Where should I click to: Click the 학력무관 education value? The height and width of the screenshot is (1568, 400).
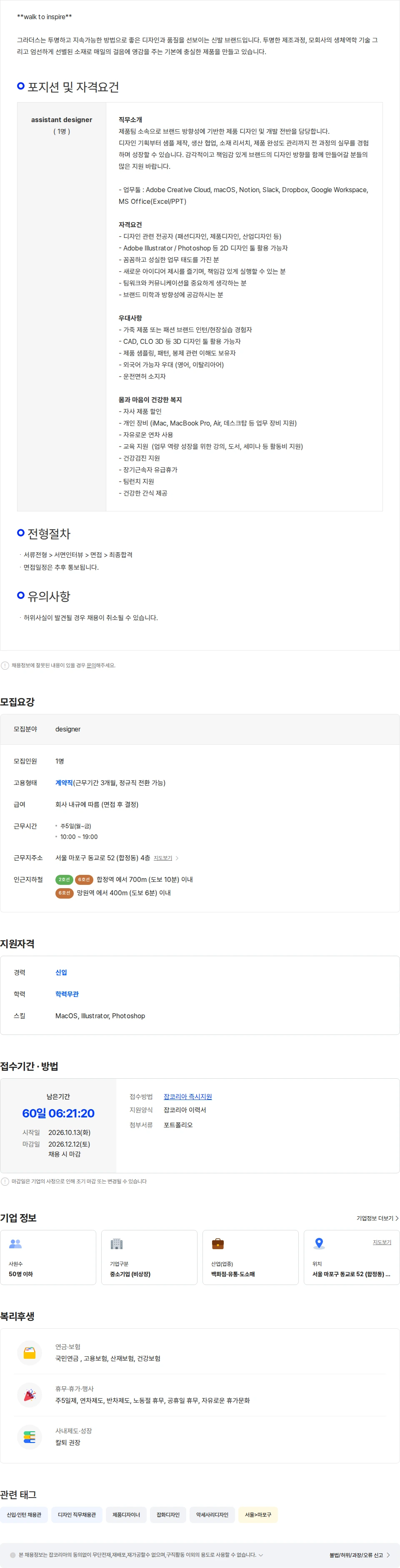(67, 994)
